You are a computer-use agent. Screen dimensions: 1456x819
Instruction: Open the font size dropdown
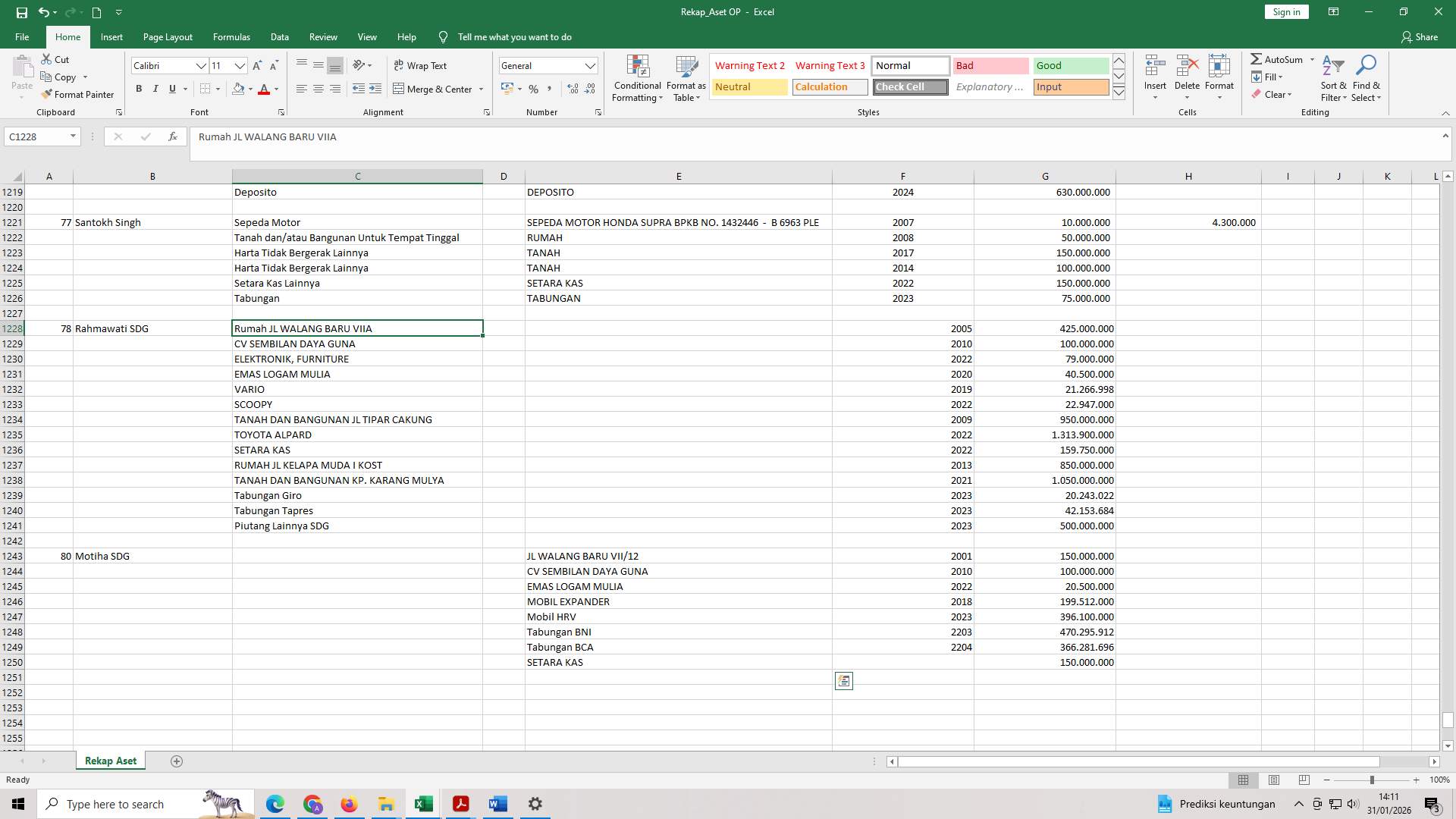pos(240,66)
